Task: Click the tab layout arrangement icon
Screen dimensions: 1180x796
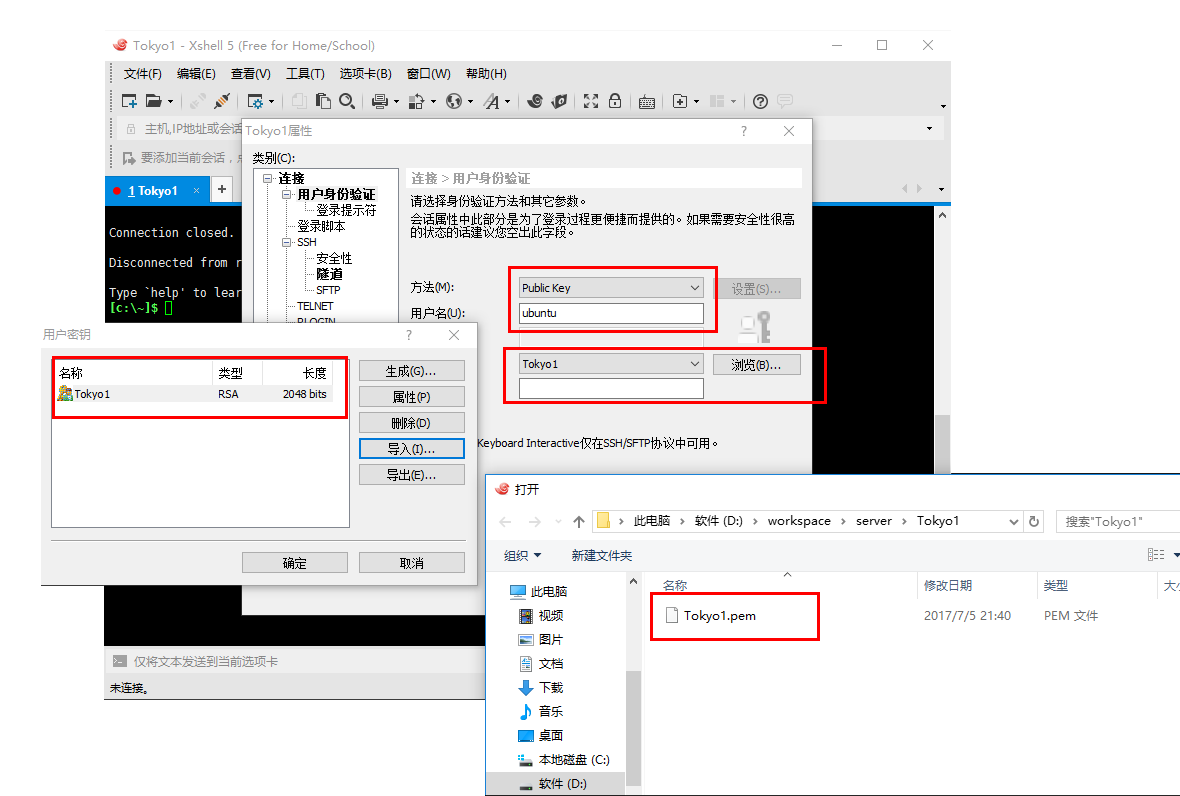Action: click(717, 101)
